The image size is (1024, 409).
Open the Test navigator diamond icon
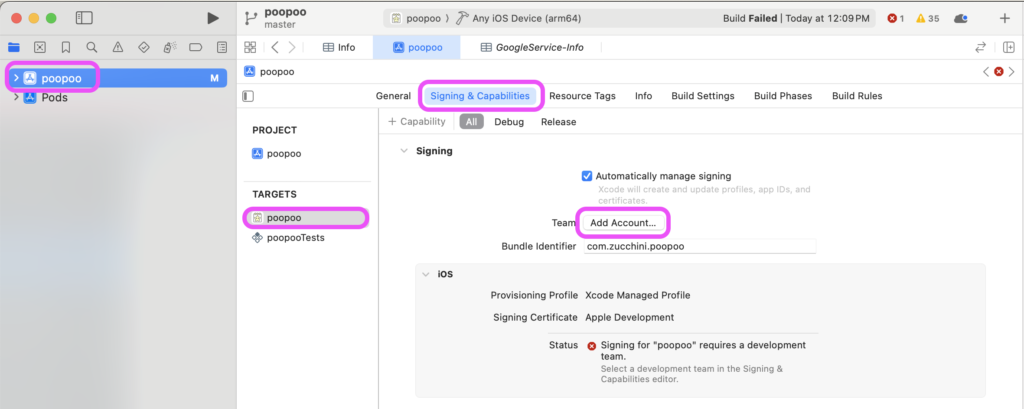pos(144,47)
